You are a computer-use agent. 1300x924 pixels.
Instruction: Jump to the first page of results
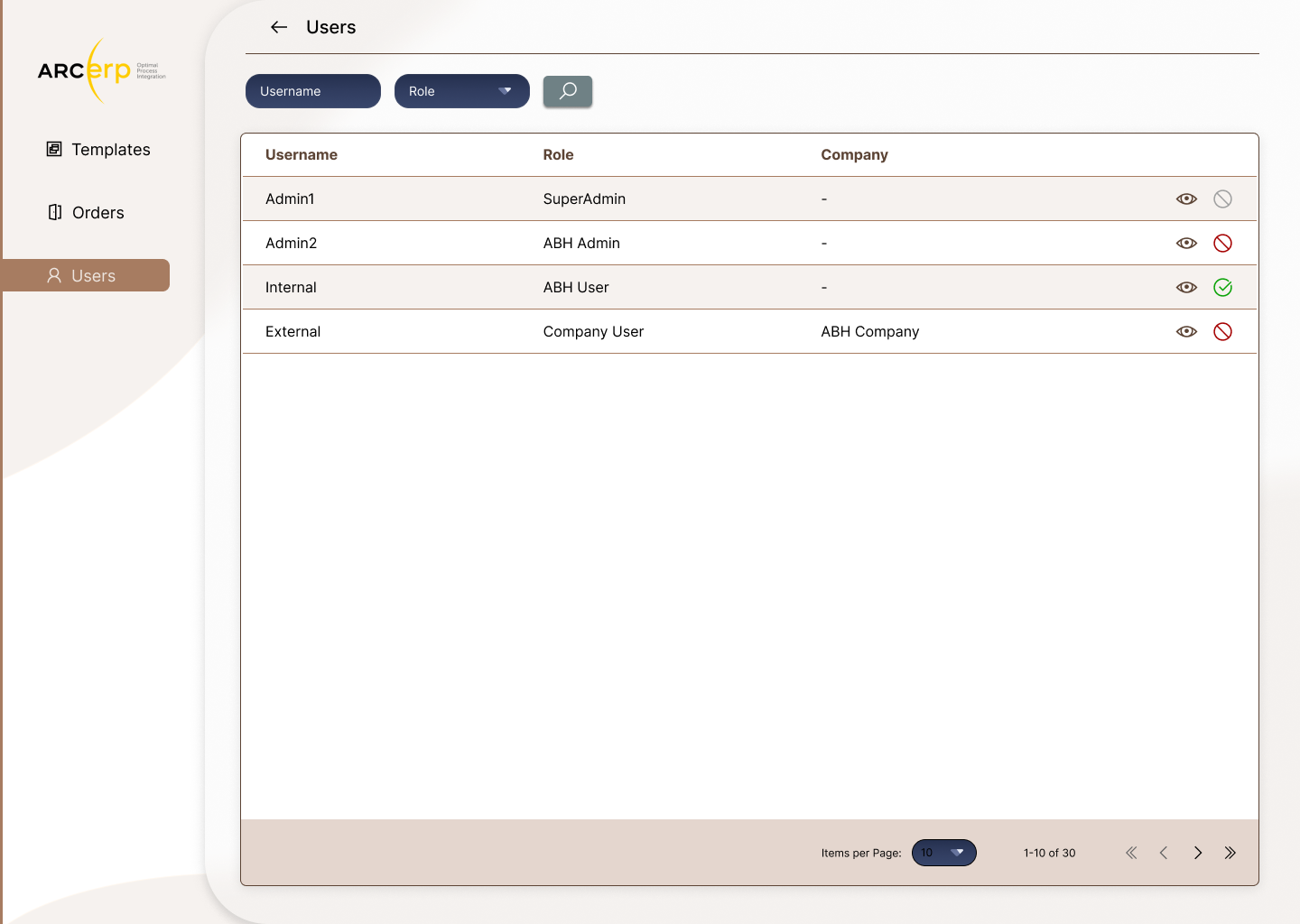1131,853
